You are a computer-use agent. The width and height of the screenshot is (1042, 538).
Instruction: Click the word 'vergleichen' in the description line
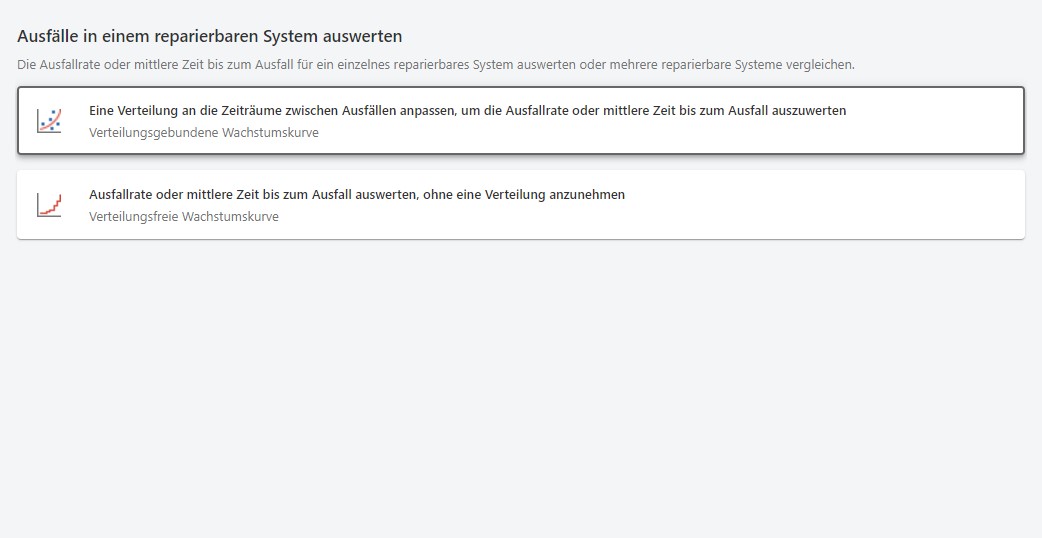(x=822, y=65)
